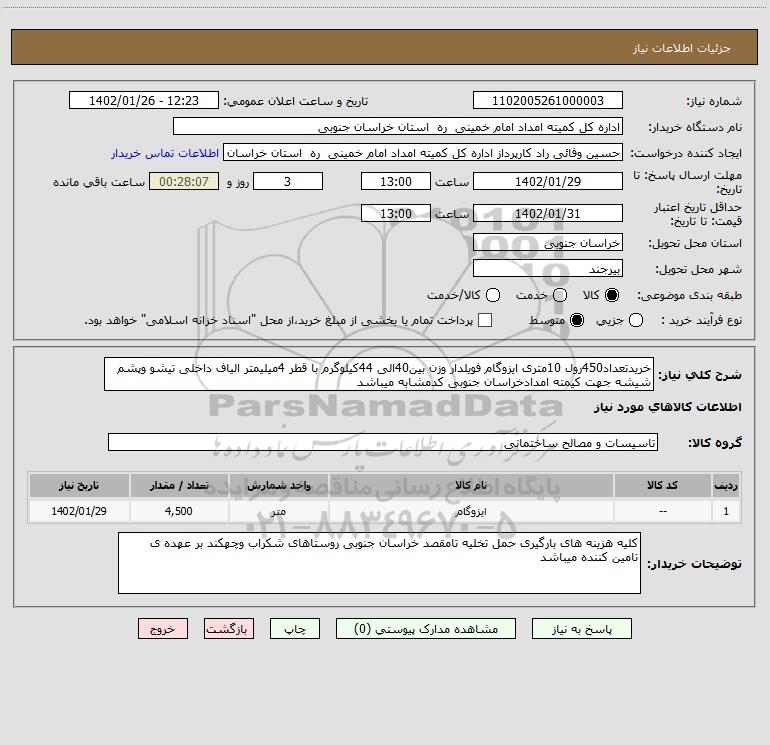Image resolution: width=770 pixels, height=745 pixels.
Task: Click row number 1 cell
Action: pos(726,511)
